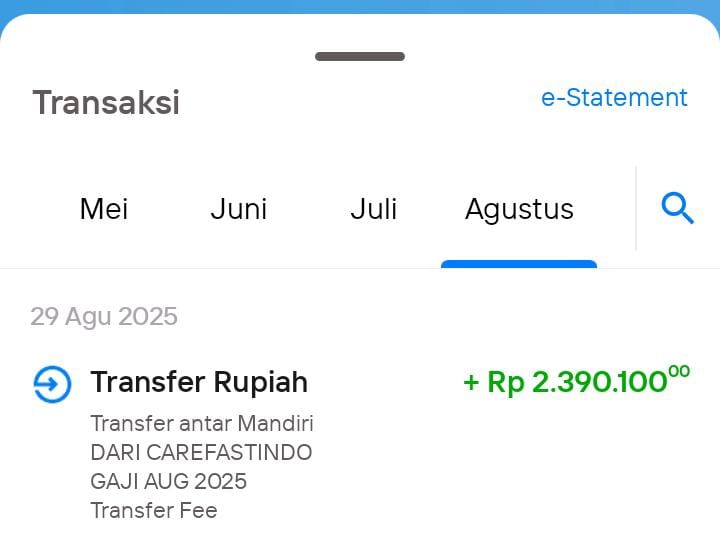The height and width of the screenshot is (538, 720).
Task: Select the Agustus month tab
Action: pos(519,210)
